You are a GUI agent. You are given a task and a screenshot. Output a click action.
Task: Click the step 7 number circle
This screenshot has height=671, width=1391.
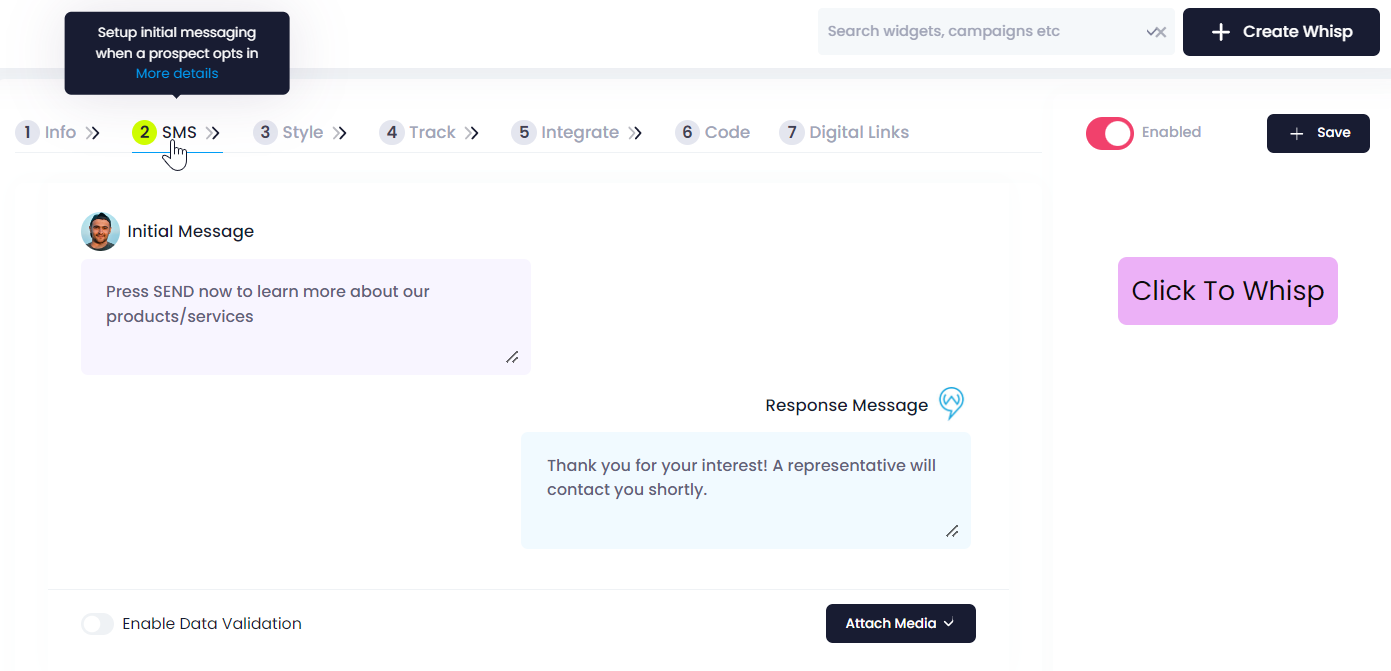coord(792,132)
